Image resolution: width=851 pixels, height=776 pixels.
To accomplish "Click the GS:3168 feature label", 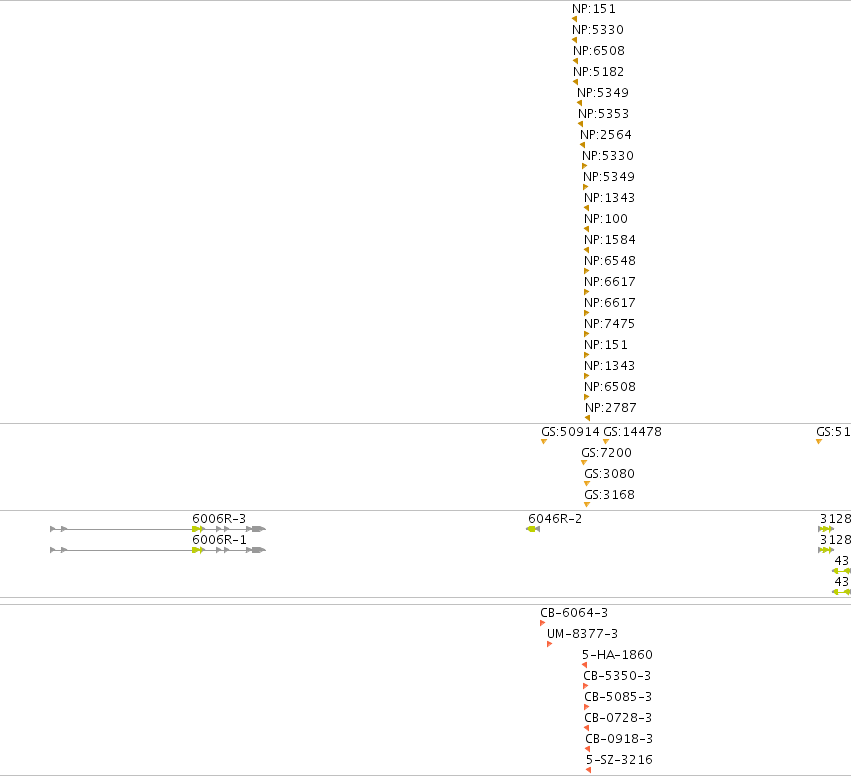I will (609, 495).
